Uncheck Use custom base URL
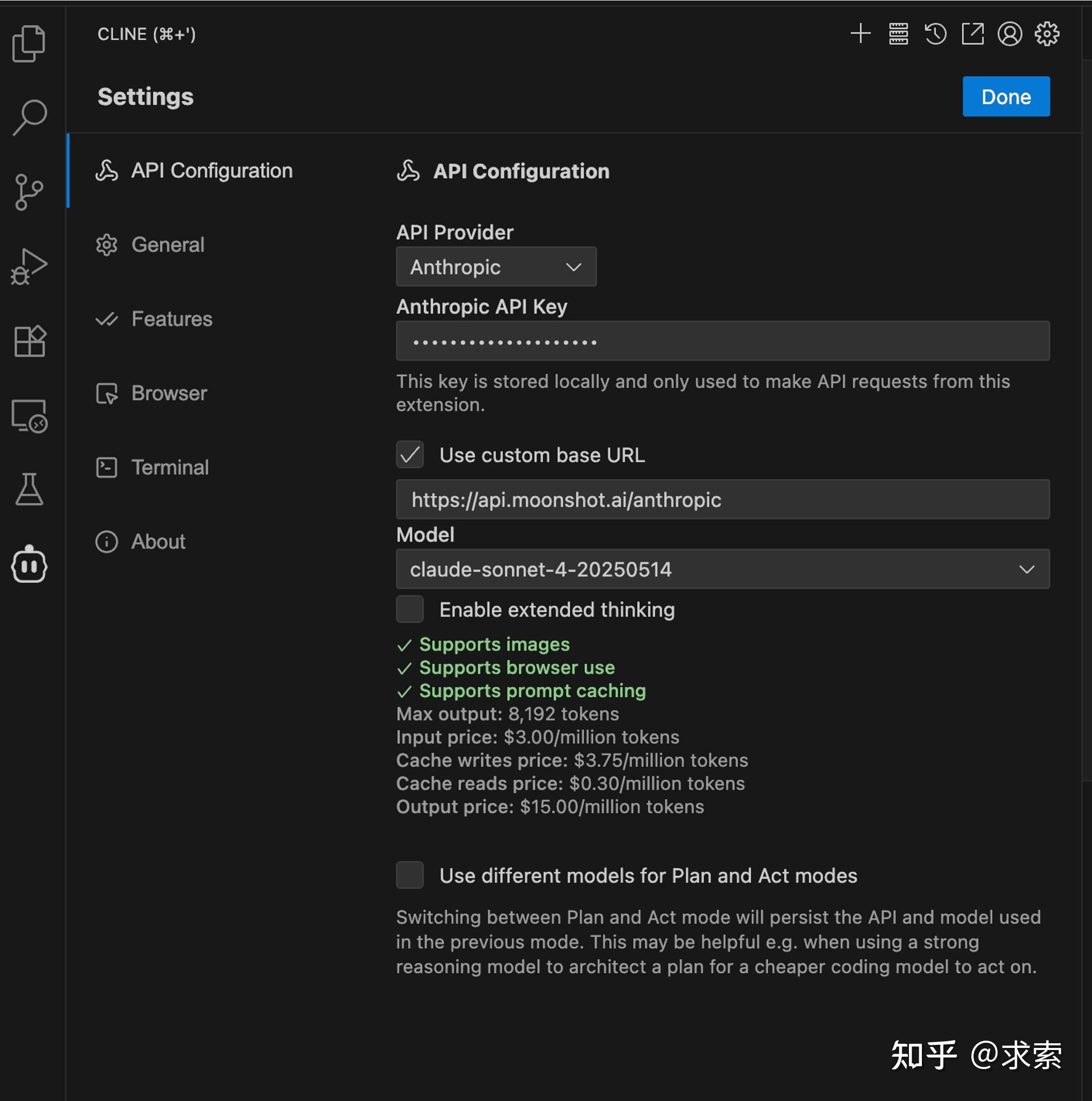The width and height of the screenshot is (1092, 1101). 410,455
